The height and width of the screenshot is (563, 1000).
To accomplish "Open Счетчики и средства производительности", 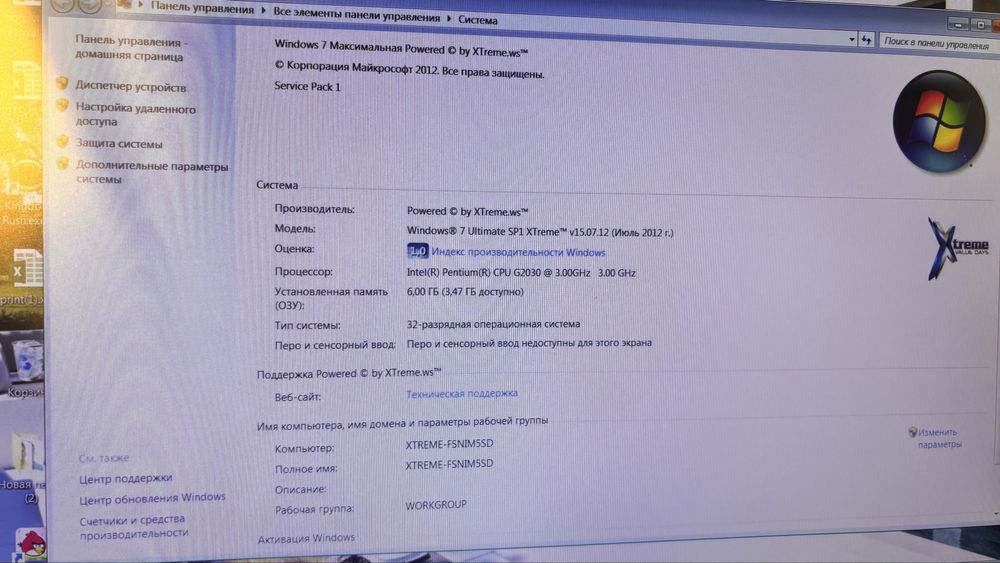I will pos(134,527).
